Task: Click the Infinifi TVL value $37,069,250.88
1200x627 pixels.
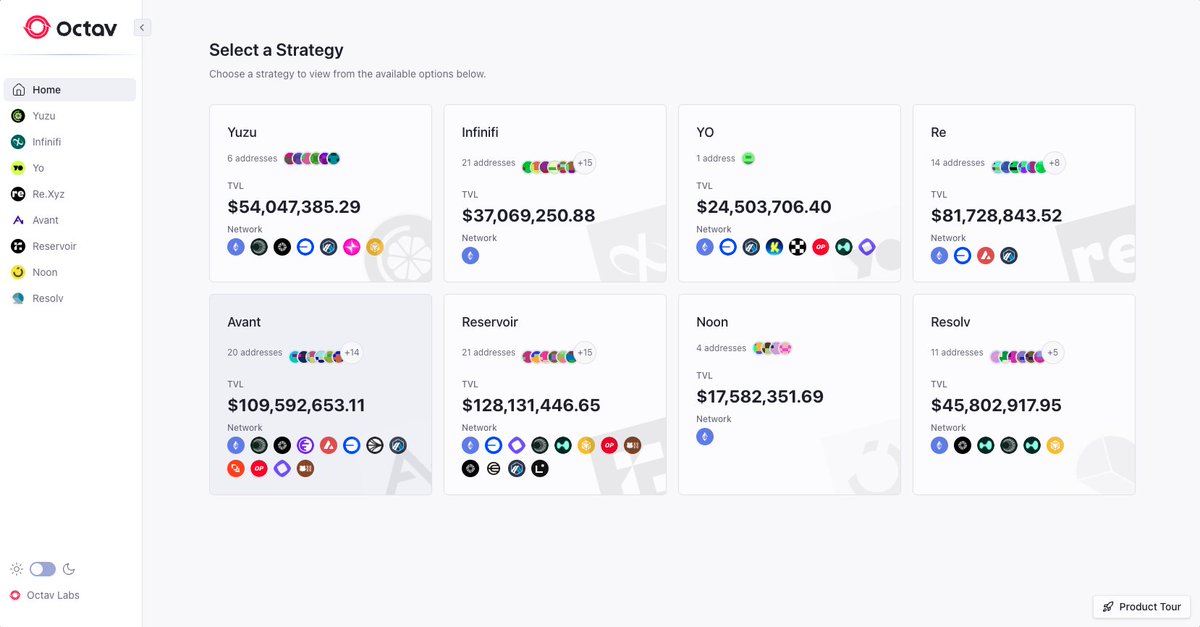Action: tap(528, 215)
